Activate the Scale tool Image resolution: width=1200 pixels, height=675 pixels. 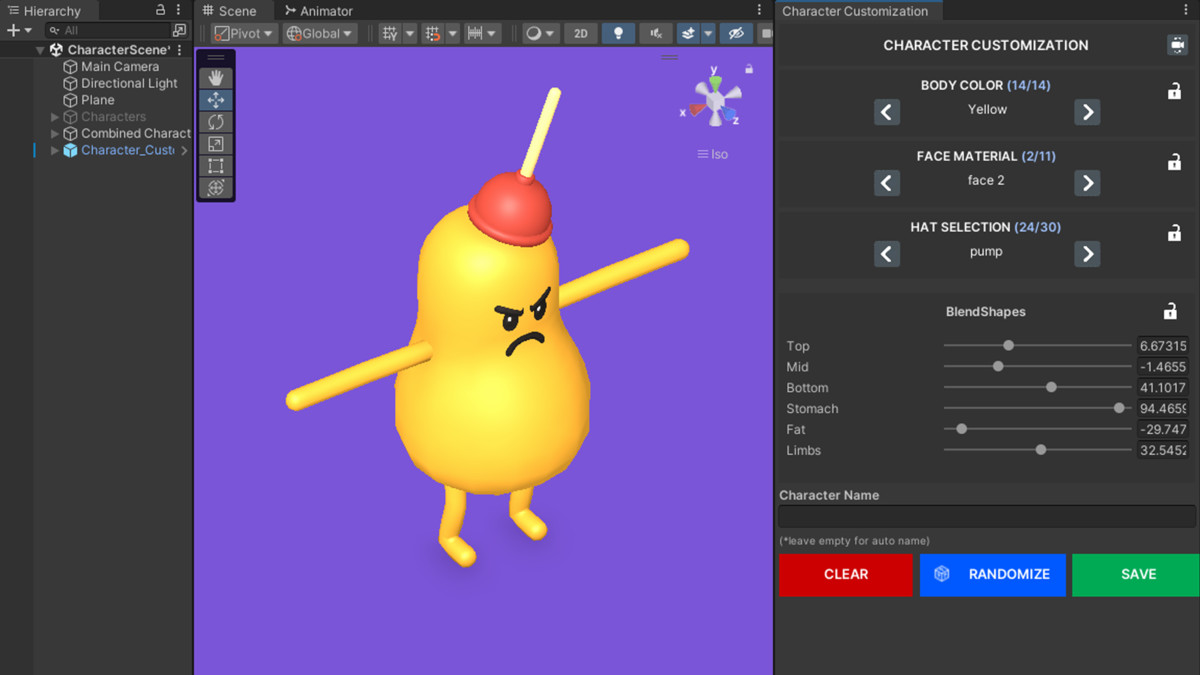[x=216, y=144]
